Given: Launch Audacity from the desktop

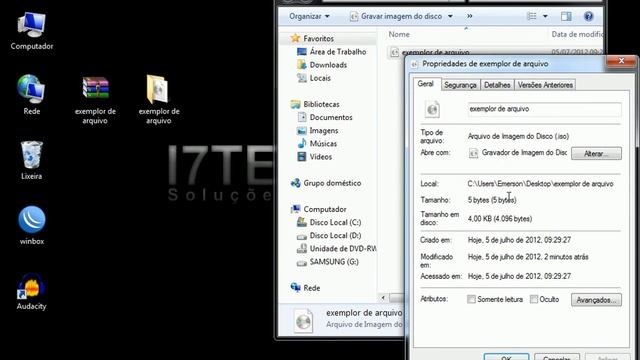Looking at the screenshot, I should [31, 291].
